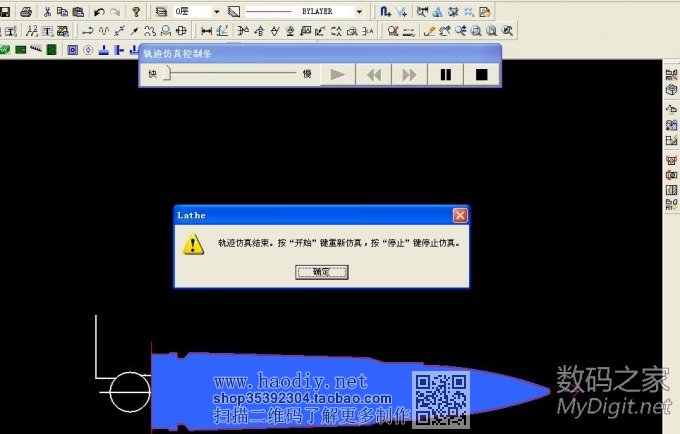Click the save floppy disk icon
680x434 pixels.
tap(6, 12)
